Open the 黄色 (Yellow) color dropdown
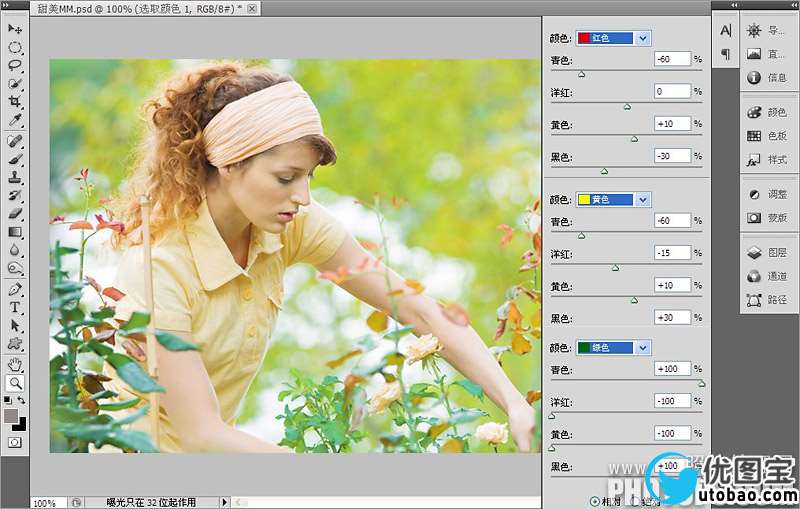Viewport: 800px width, 509px height. [613, 199]
